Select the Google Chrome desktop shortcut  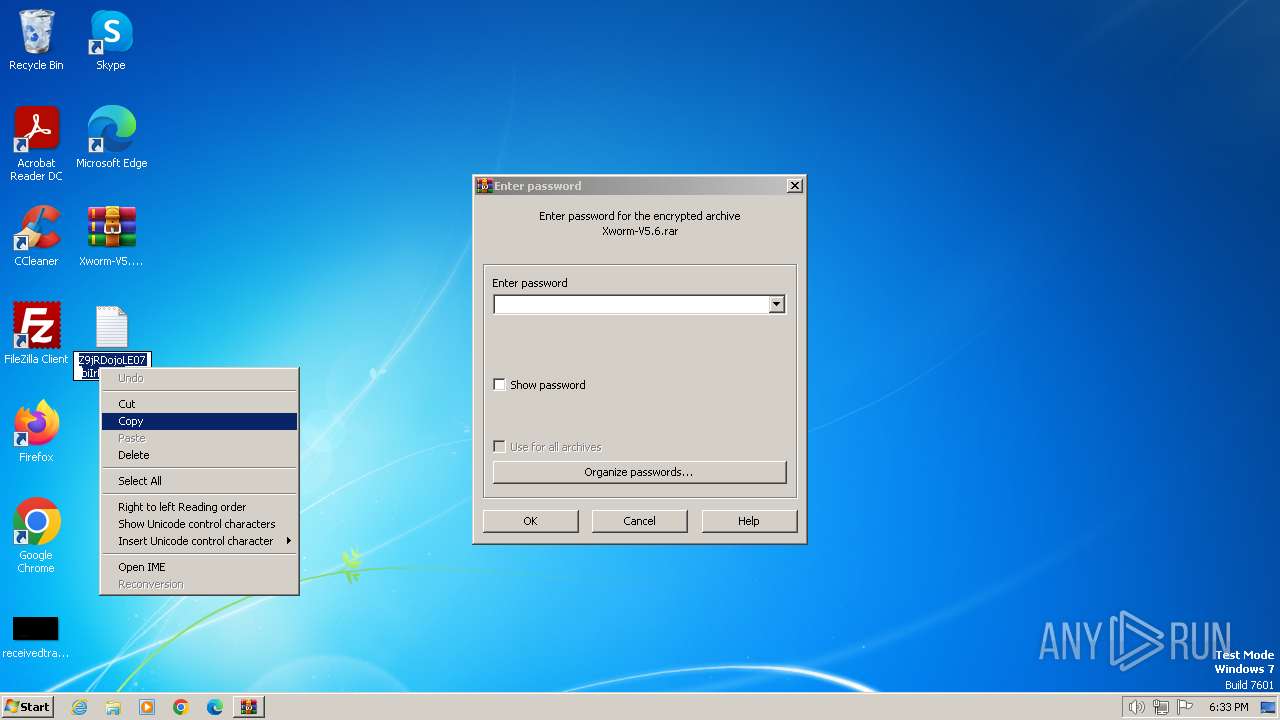pos(36,535)
